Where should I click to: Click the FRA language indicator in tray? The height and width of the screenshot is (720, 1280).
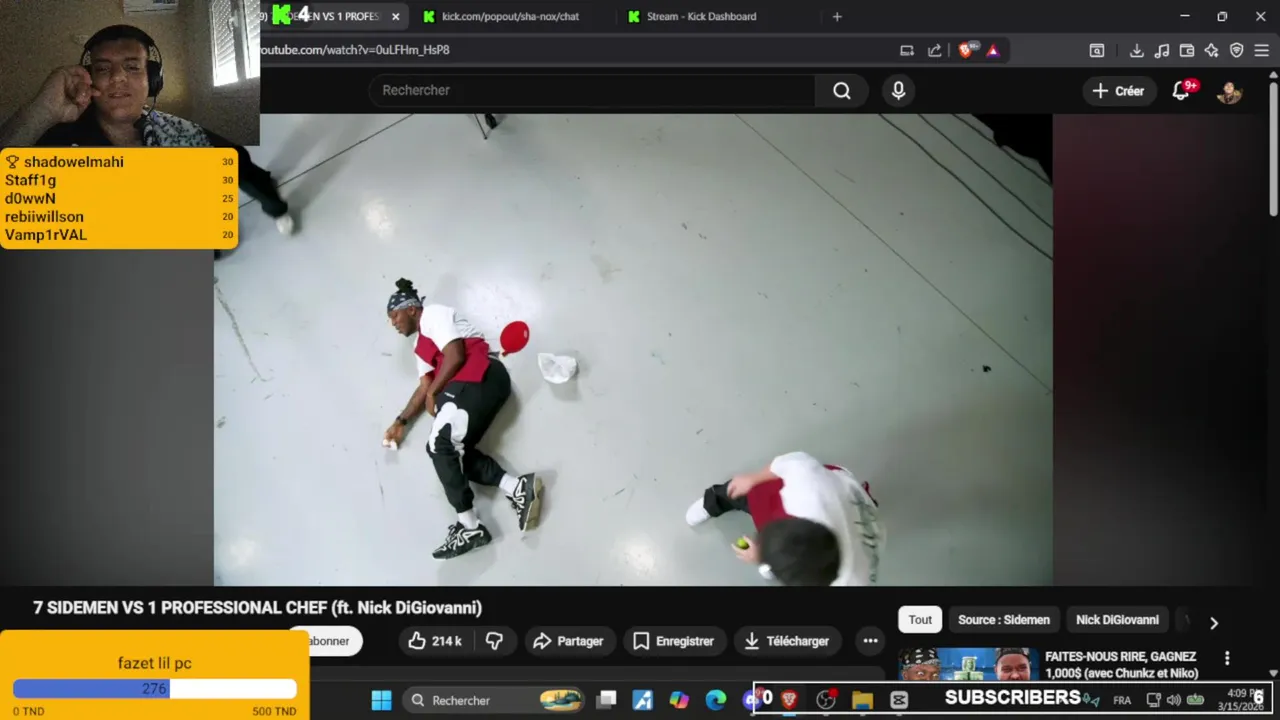click(1122, 701)
